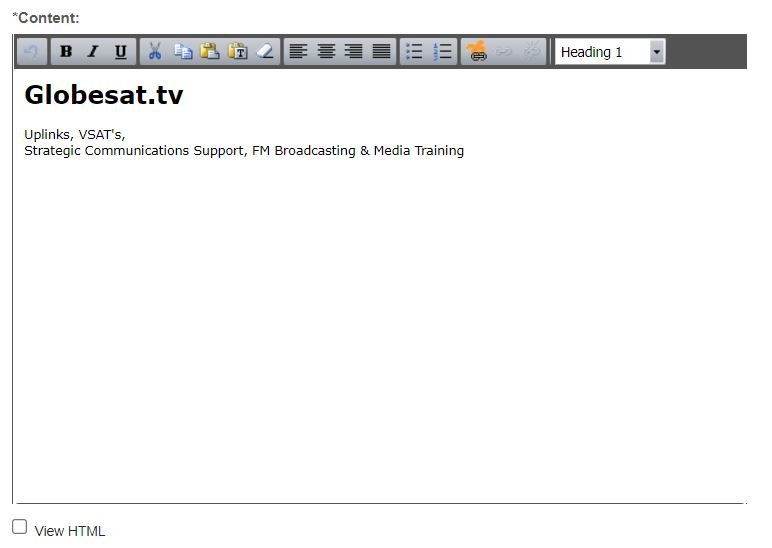Click Paste as plain text icon
The width and height of the screenshot is (772, 548).
pyautogui.click(x=238, y=52)
